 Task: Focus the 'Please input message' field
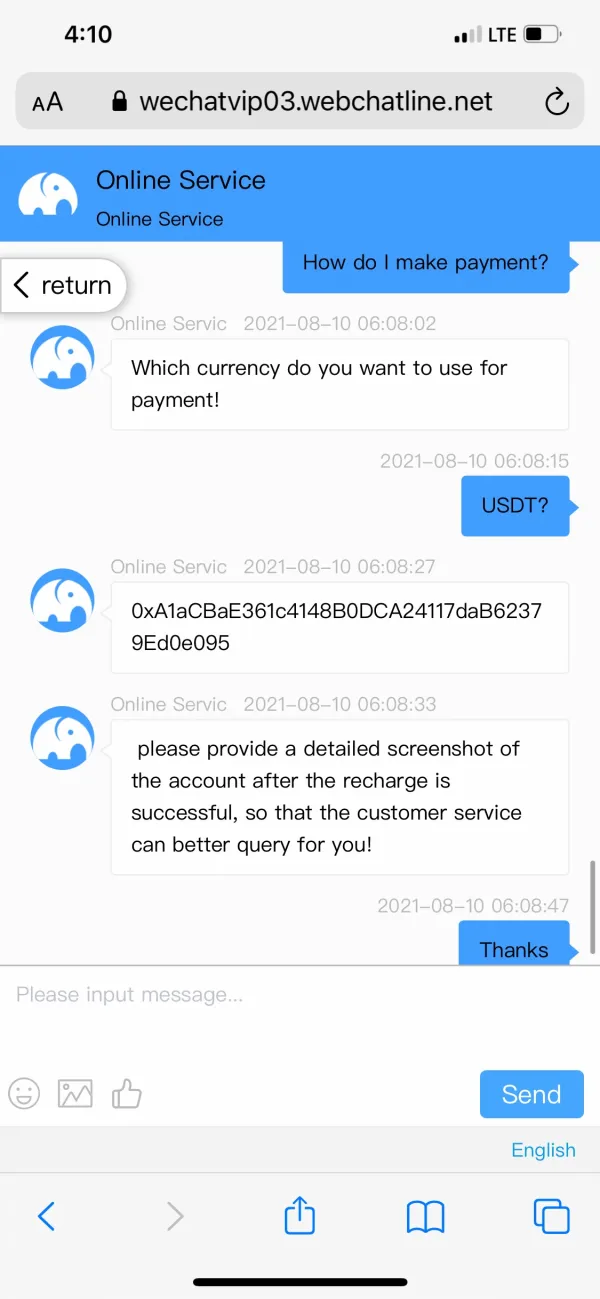(300, 1010)
